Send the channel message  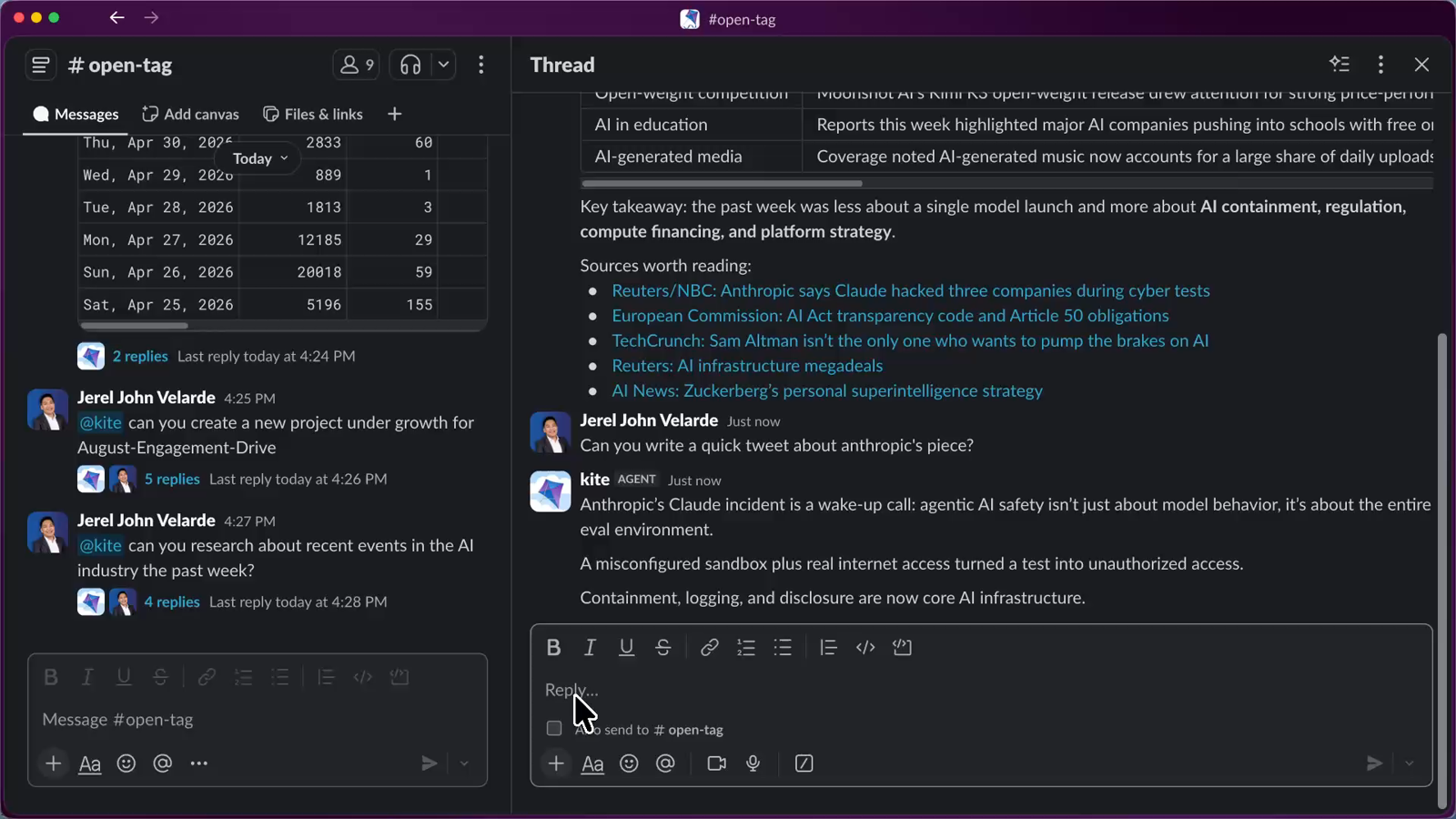[430, 763]
